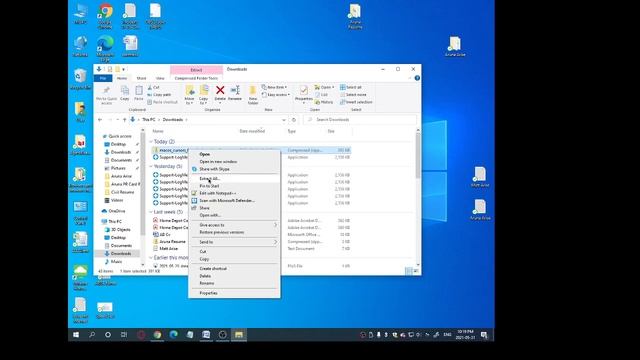Switch to large icons view toggle
Viewport: 640px width, 360px height.
click(x=416, y=271)
